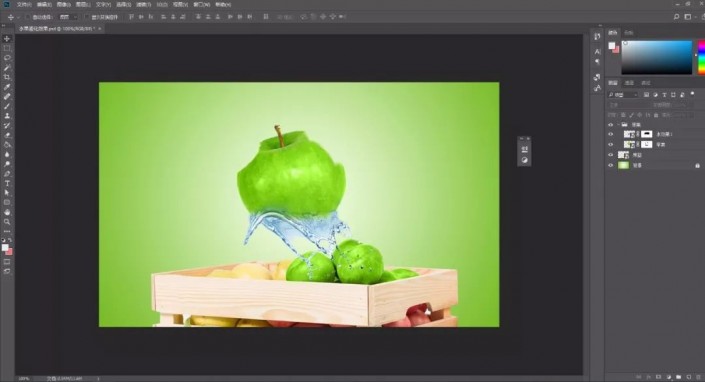705x382 pixels.
Task: Open the 文件 (File) menu
Action: 24,4
